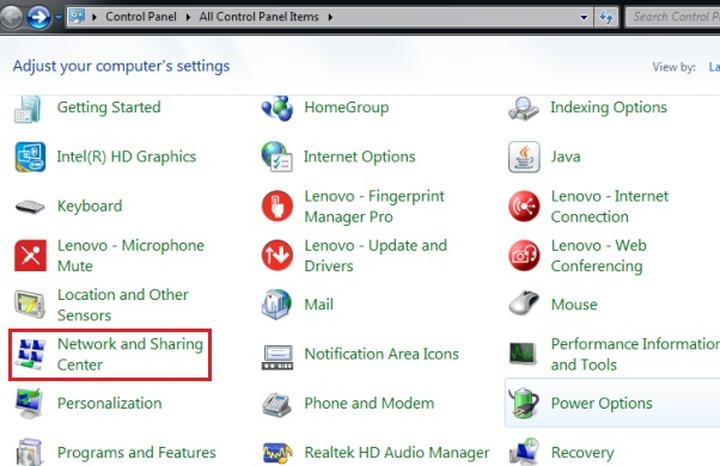Open Lenovo - Microphone Mute link
Viewport: 720px width, 466px height.
click(130, 256)
